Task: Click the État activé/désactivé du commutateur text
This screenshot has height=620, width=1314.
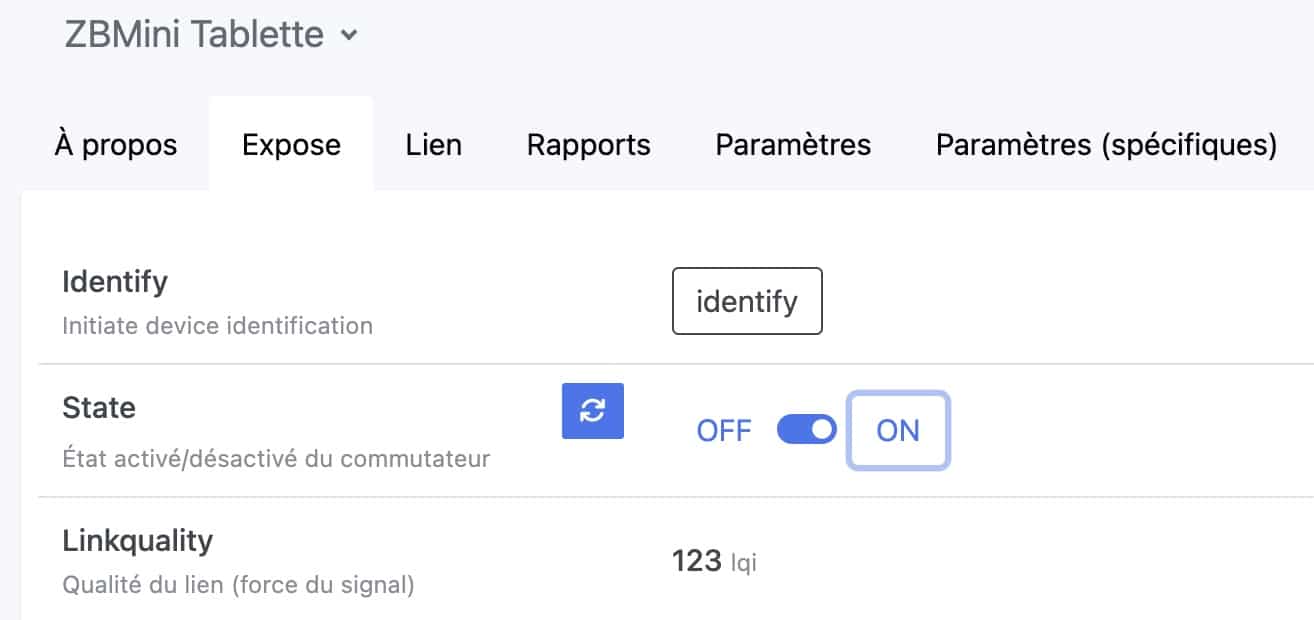Action: point(276,459)
